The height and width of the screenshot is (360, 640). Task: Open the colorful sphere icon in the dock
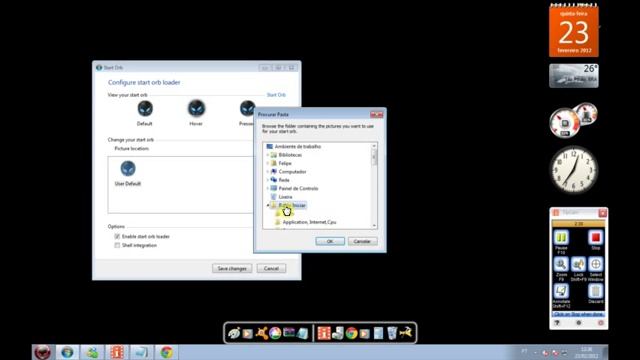click(x=275, y=333)
